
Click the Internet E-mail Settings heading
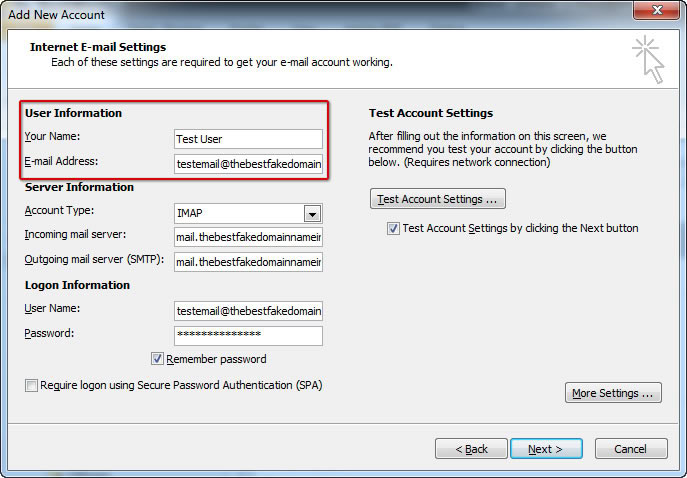(x=98, y=47)
